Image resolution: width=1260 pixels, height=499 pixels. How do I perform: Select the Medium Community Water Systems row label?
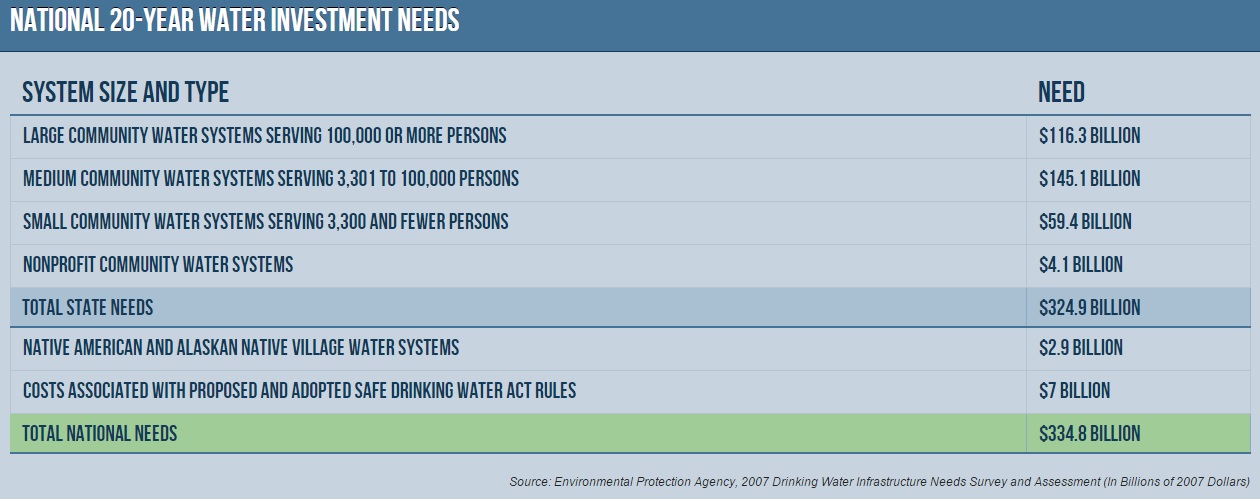(271, 179)
